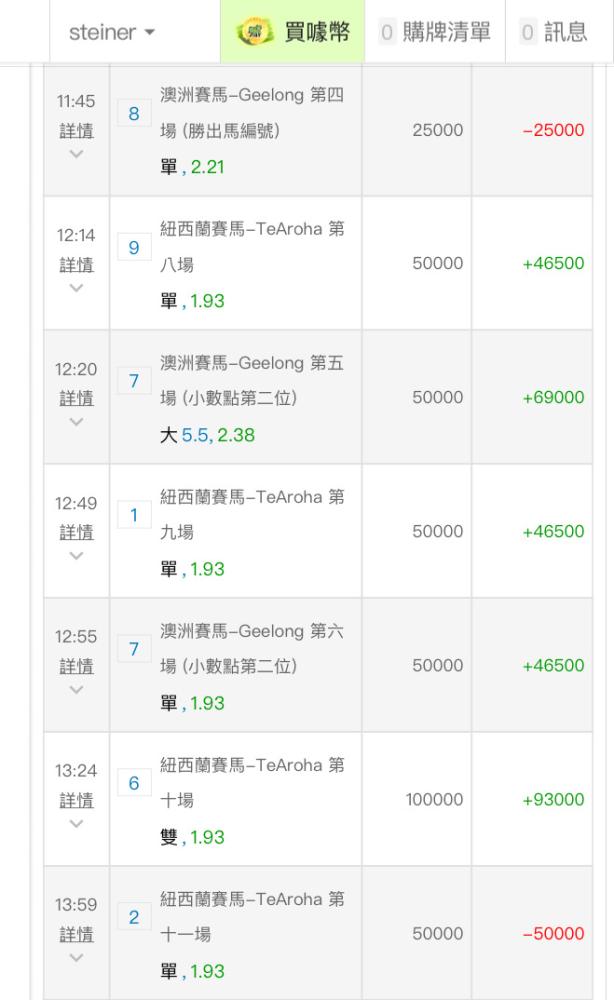Image resolution: width=614 pixels, height=1000 pixels.
Task: Open the steiner account dropdown
Action: 112,32
